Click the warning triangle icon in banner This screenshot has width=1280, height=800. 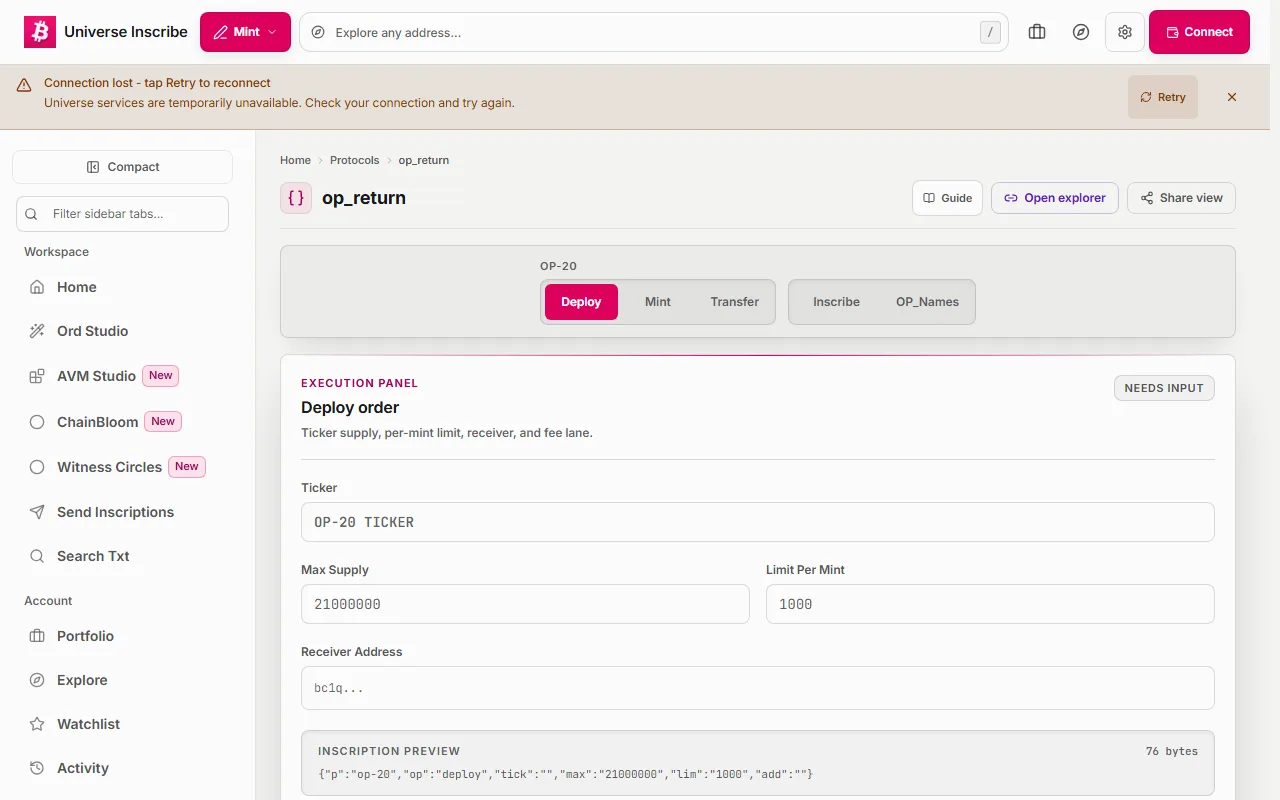pos(24,86)
